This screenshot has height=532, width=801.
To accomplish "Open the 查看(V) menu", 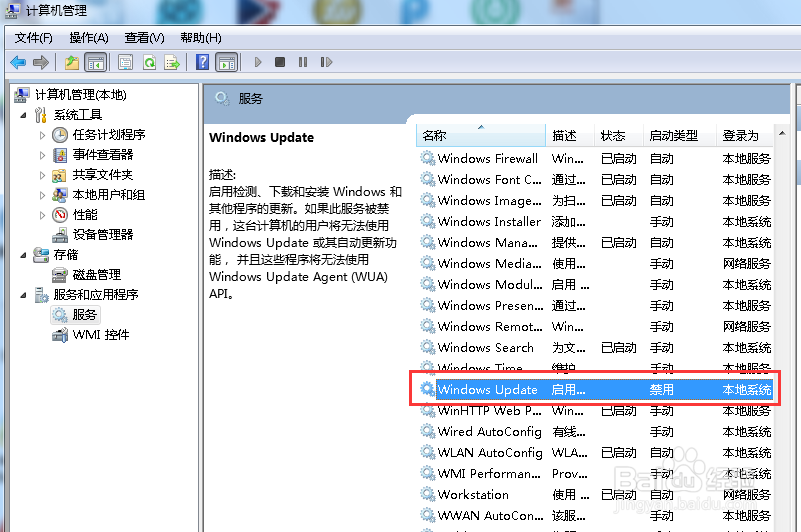I will (145, 38).
